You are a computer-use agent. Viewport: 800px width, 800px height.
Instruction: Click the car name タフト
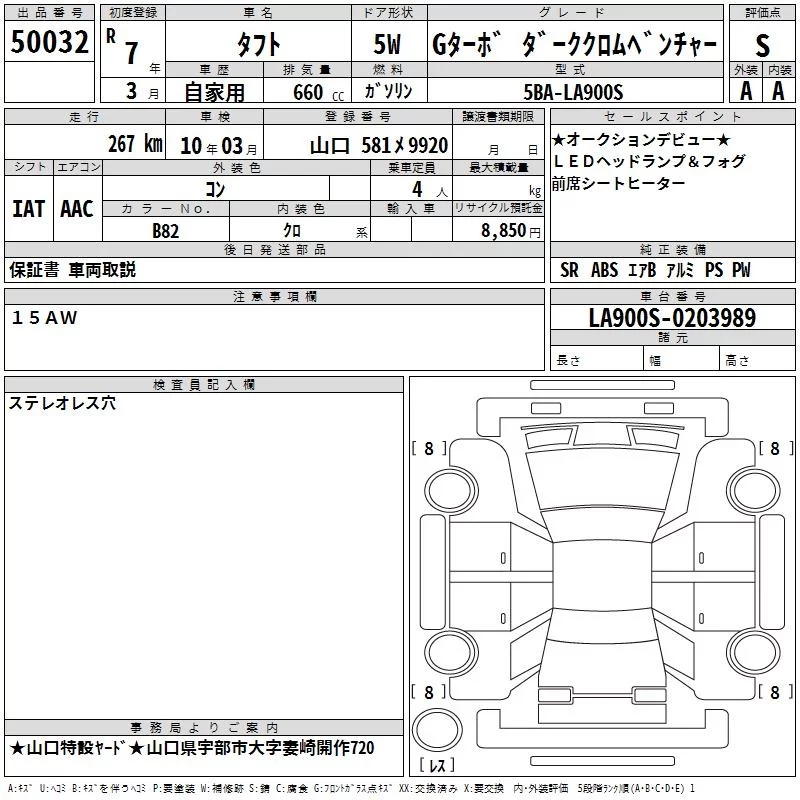(256, 44)
